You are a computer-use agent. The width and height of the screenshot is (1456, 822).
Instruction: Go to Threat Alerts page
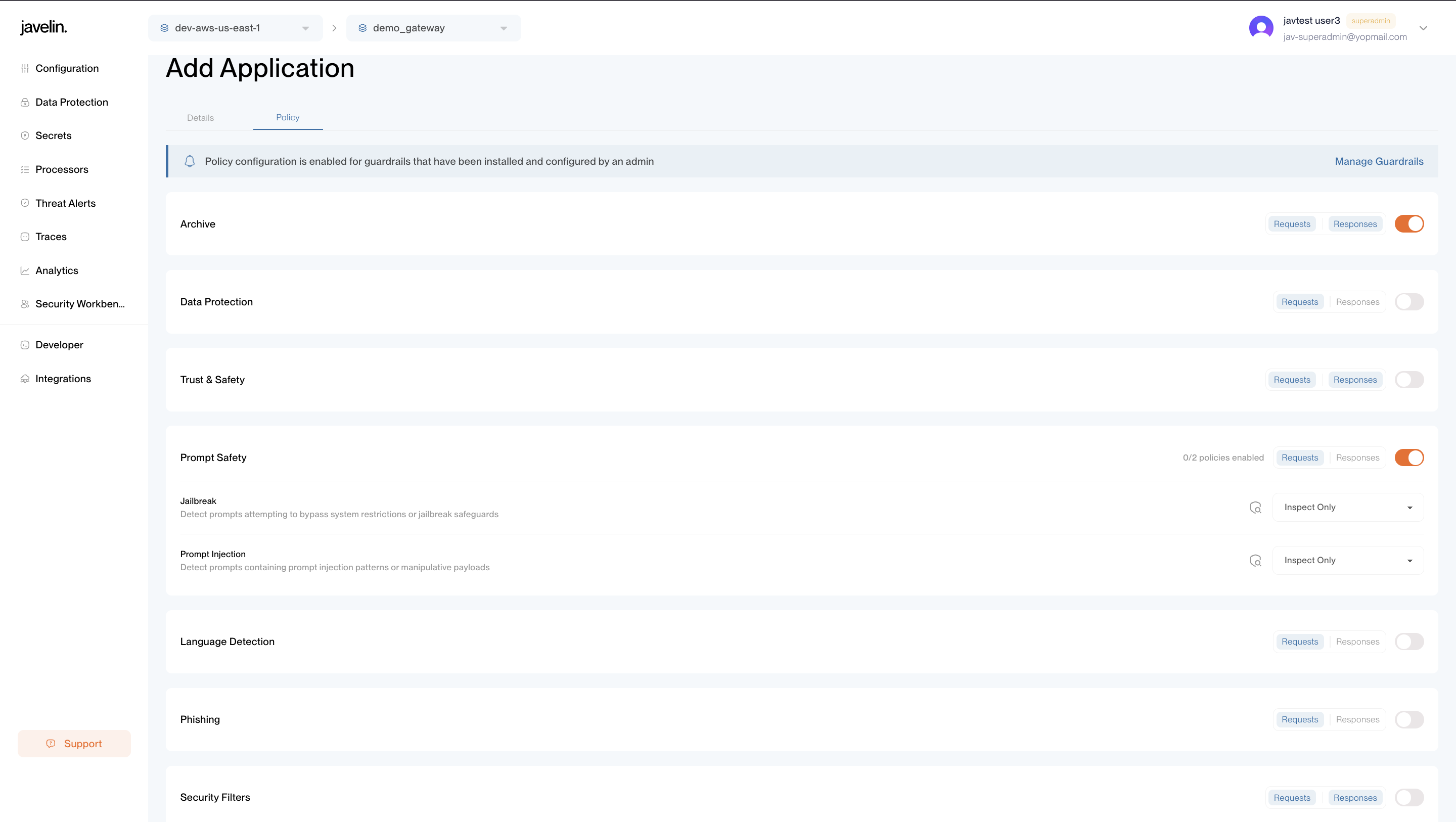[66, 203]
